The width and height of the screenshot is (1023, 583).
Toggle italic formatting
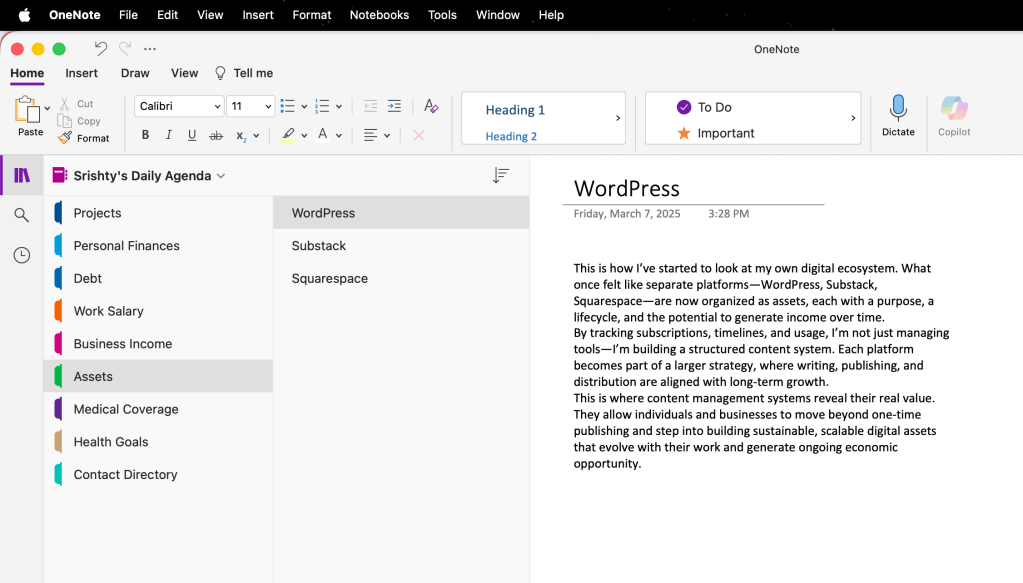(168, 135)
